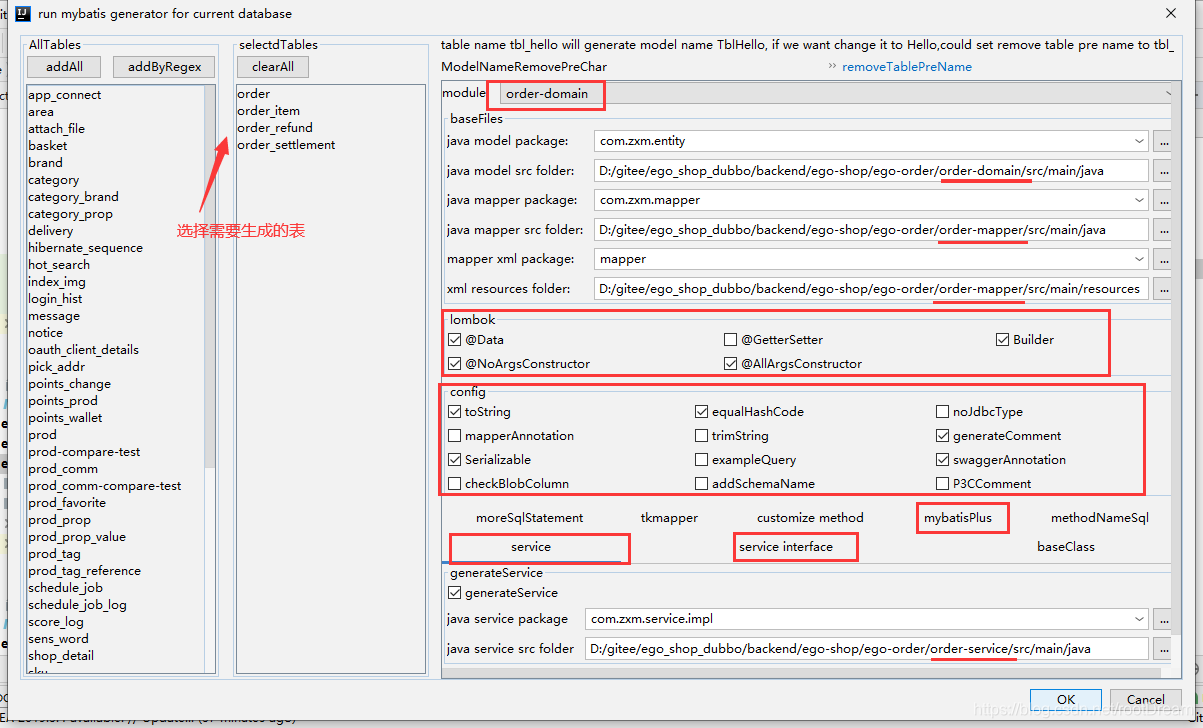Click the AllTables list vertical scrollbar

(210, 276)
